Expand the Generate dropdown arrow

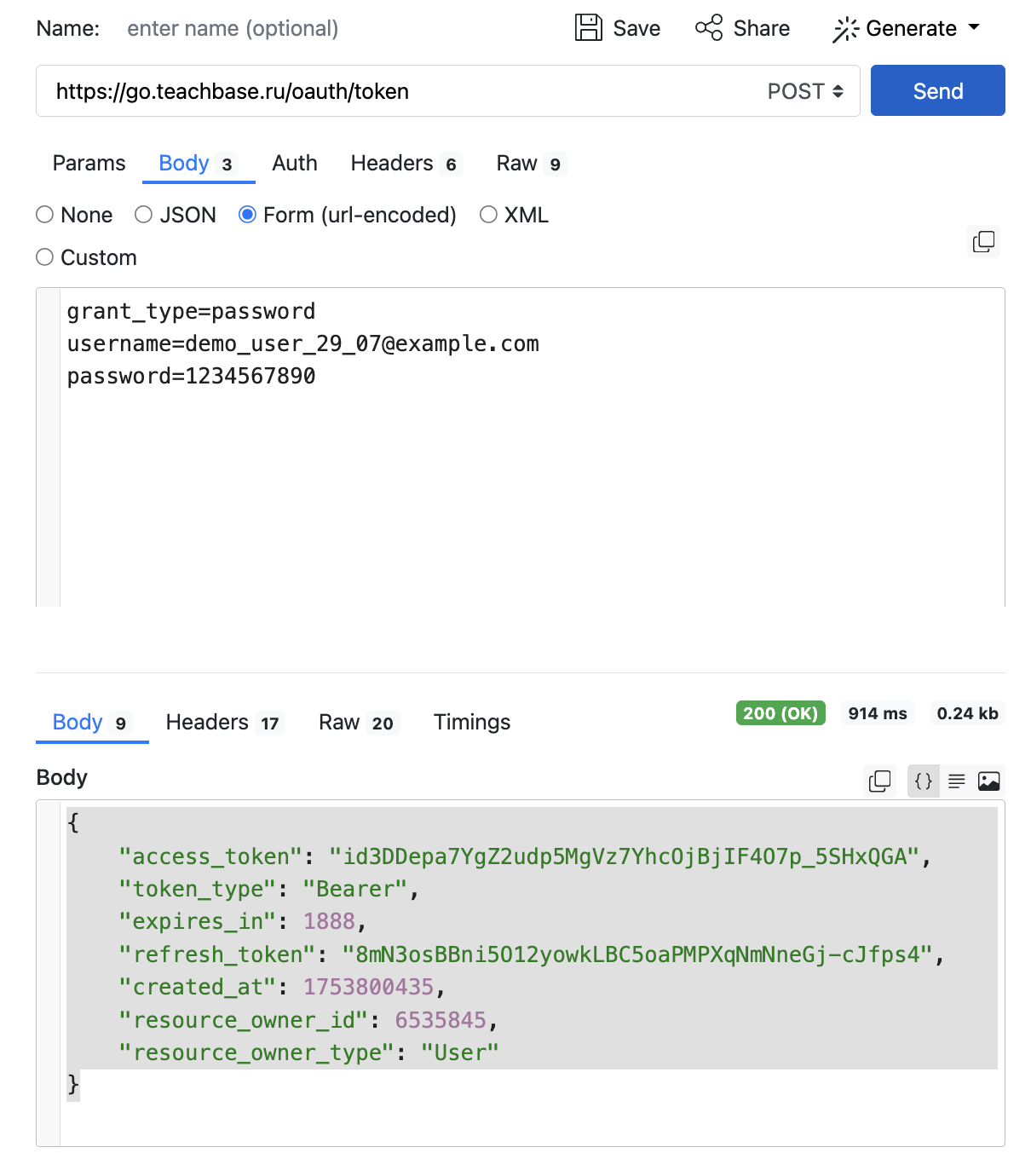(975, 27)
